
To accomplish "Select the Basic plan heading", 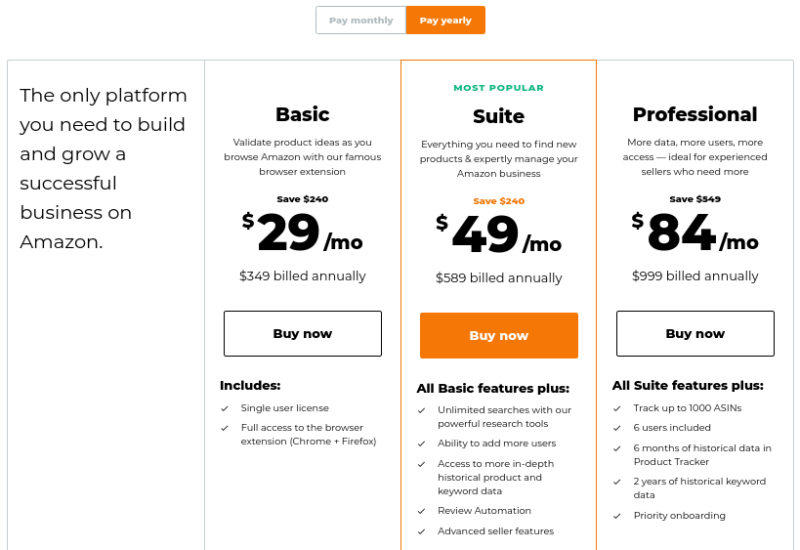I will [303, 114].
